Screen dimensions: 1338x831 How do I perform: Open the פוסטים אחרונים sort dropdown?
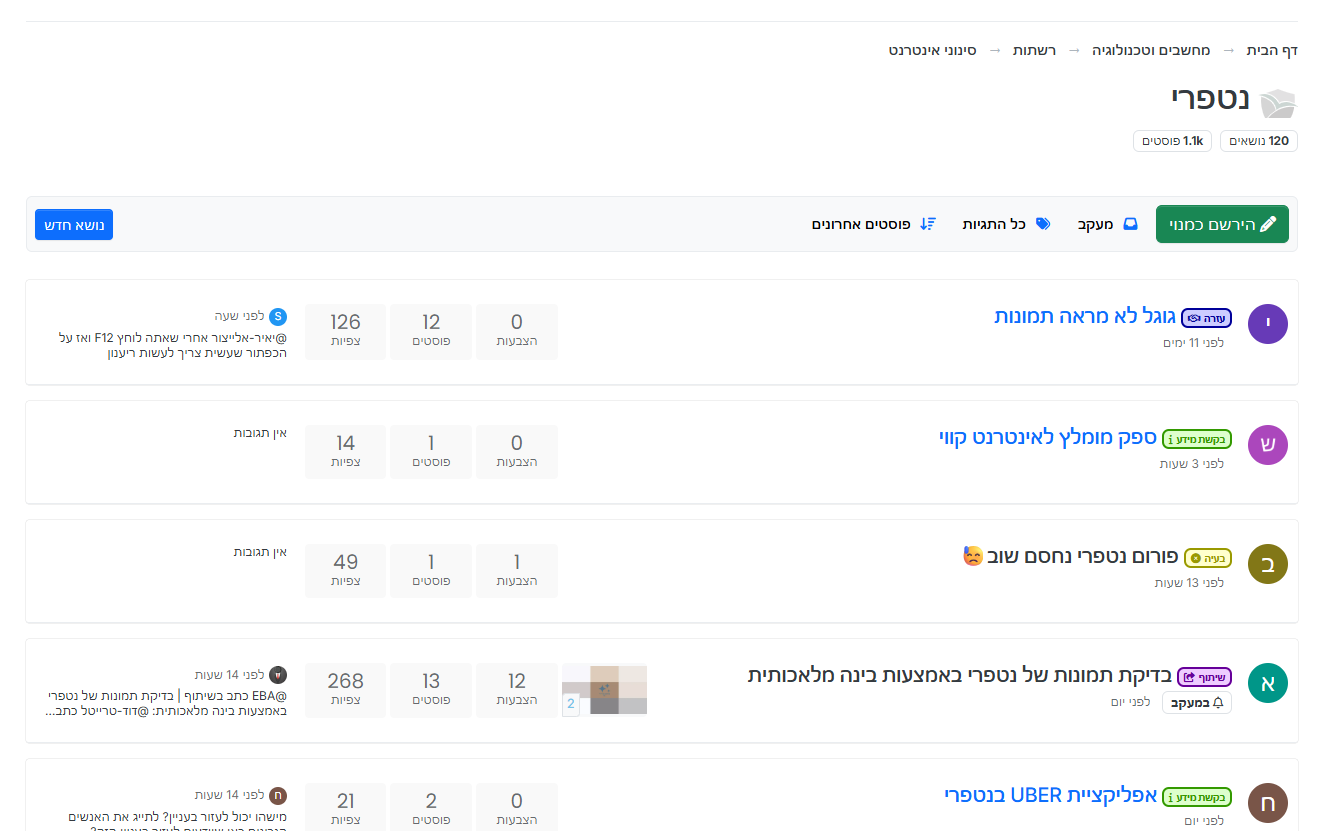tap(873, 224)
